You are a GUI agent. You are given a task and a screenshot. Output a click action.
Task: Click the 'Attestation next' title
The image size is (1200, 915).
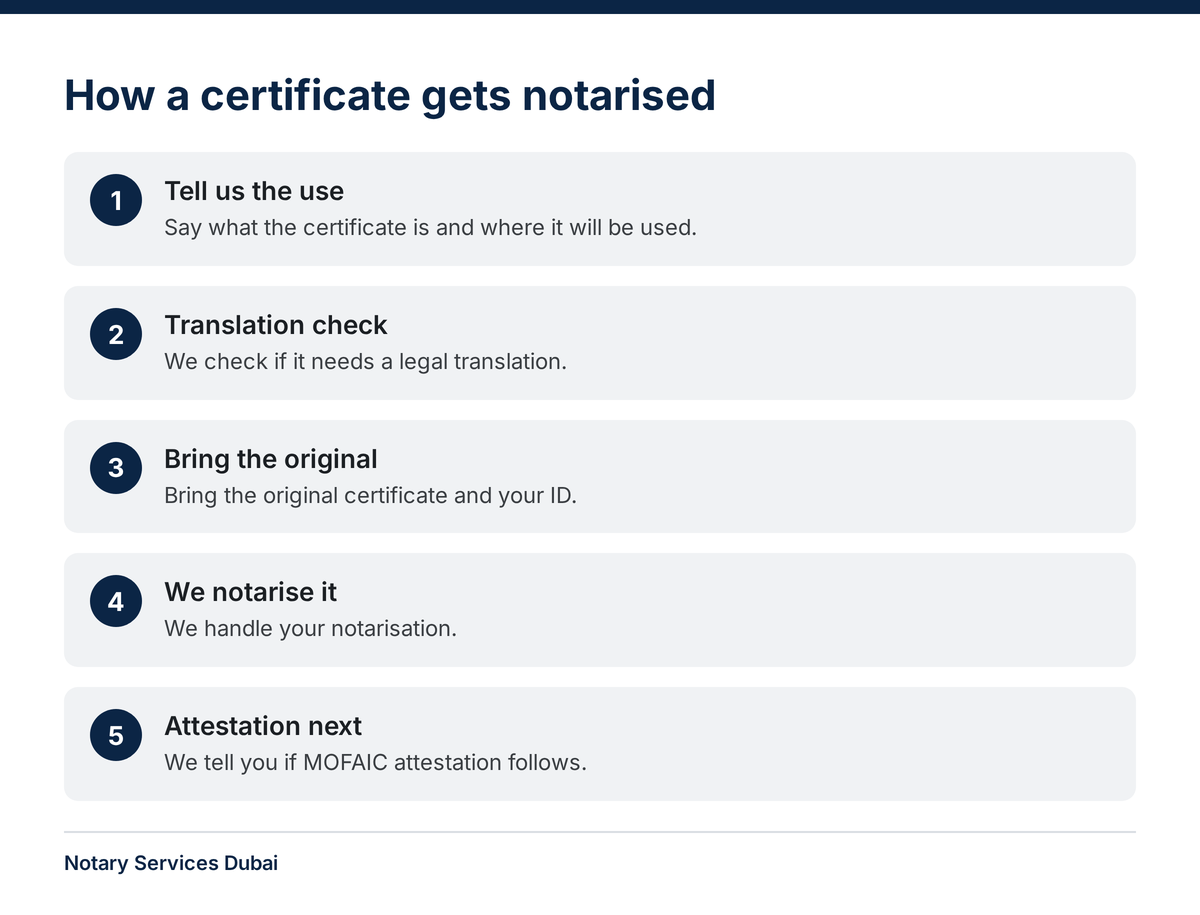(263, 726)
